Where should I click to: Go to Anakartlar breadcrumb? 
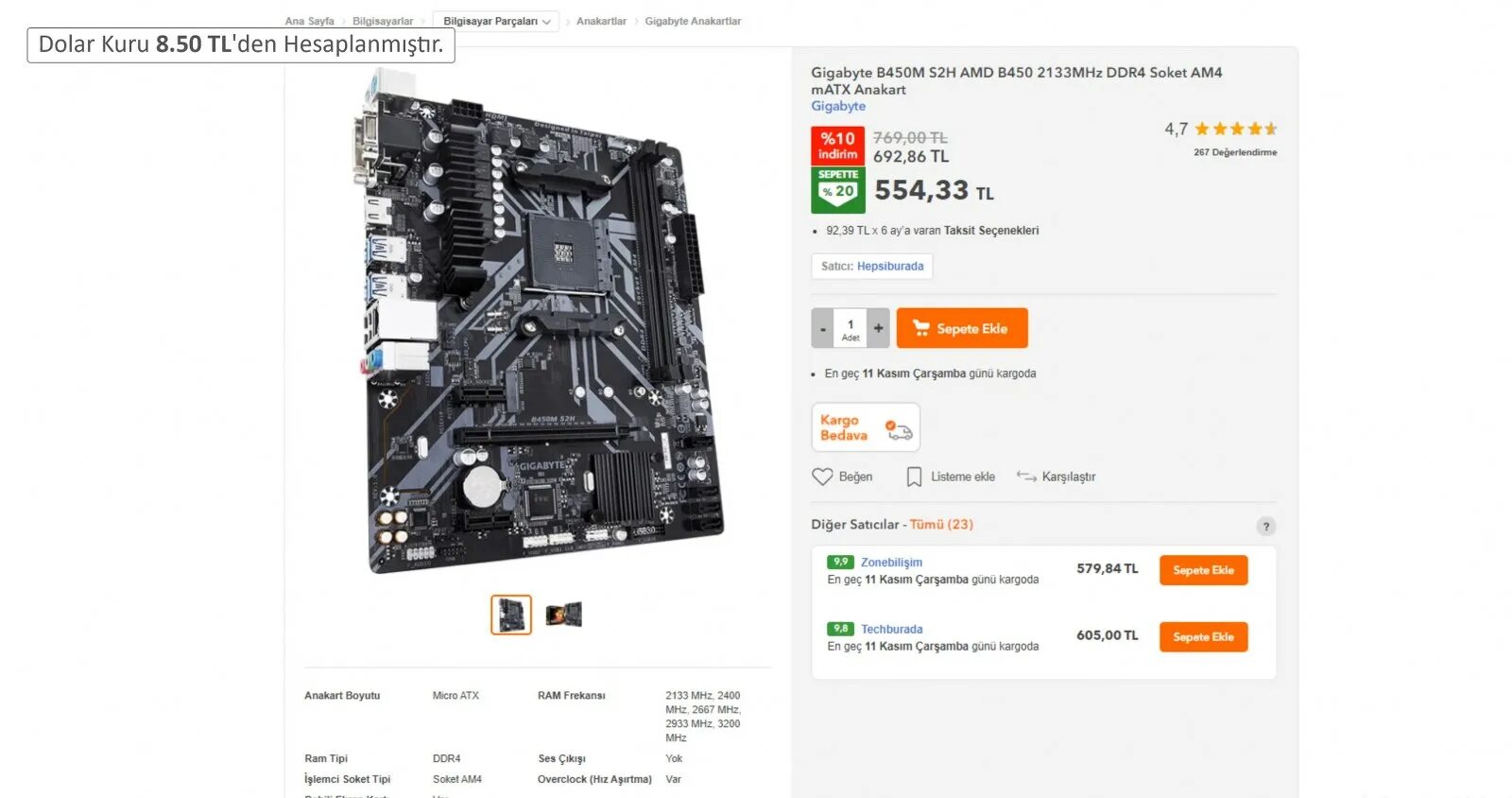(601, 22)
